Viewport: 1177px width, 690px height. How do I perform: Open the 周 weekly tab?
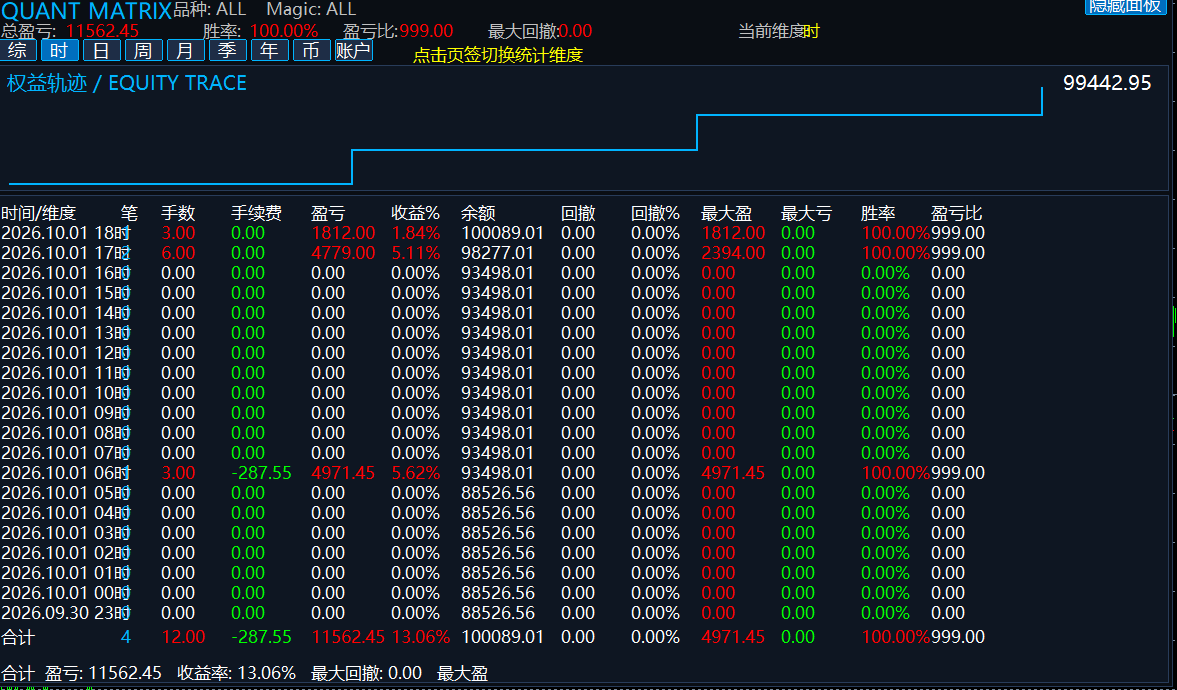144,50
